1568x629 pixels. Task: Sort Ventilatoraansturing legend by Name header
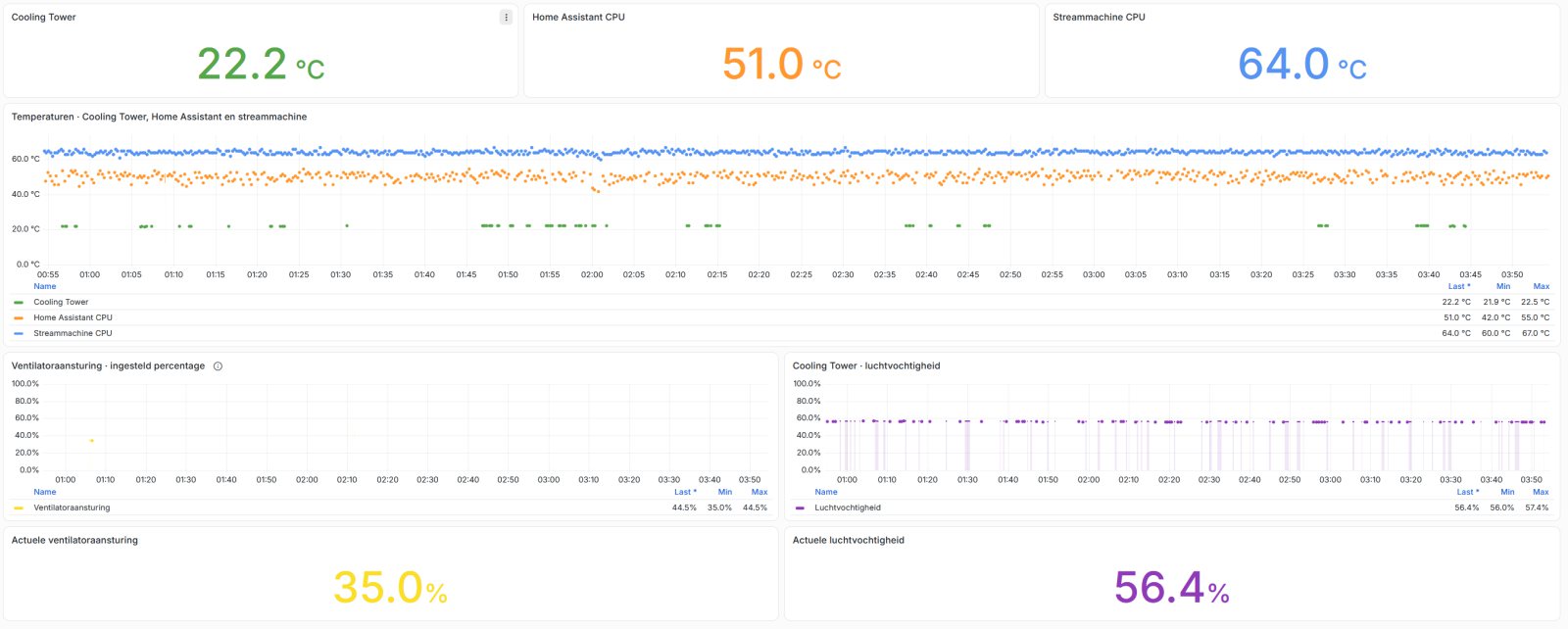click(45, 493)
